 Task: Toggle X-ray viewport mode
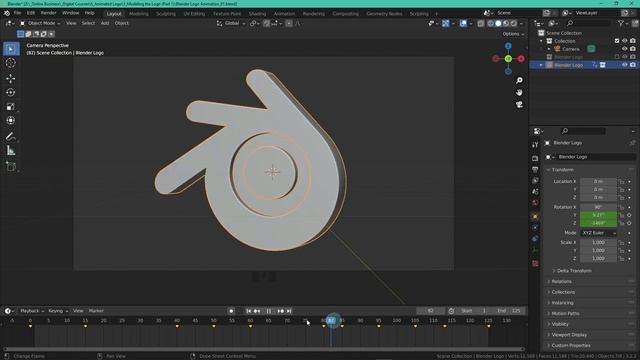481,24
